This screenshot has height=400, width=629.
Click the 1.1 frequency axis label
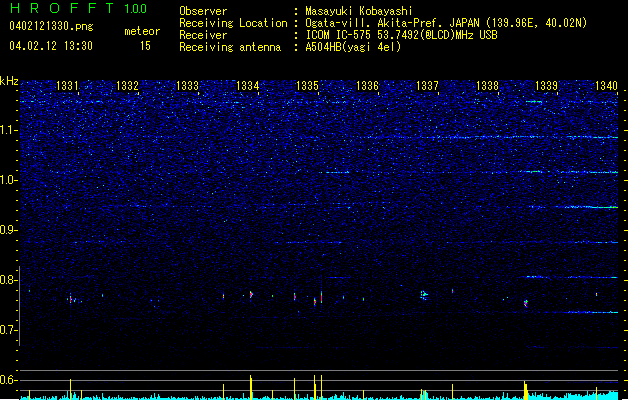click(8, 130)
